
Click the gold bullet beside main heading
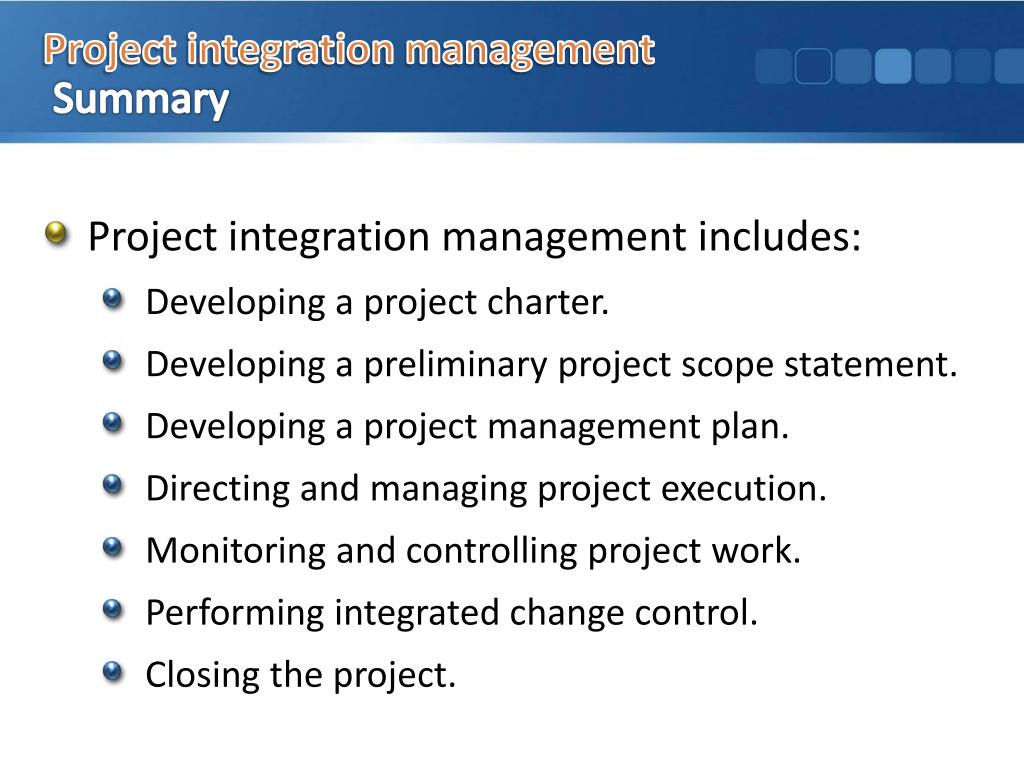[57, 232]
